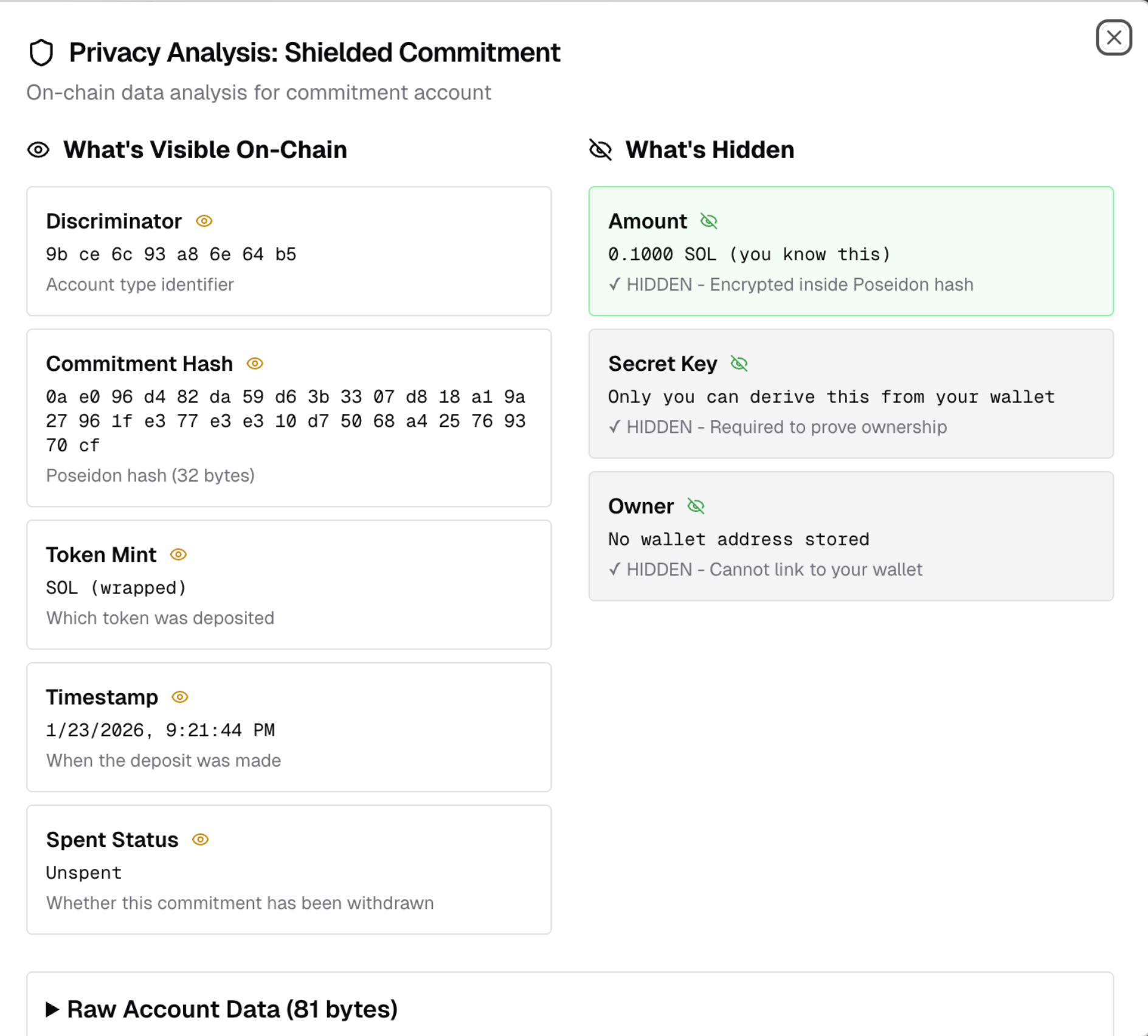Screen dimensions: 1148x1036
Task: Click the crossed-eye icon beside Amount
Action: pyautogui.click(x=709, y=221)
